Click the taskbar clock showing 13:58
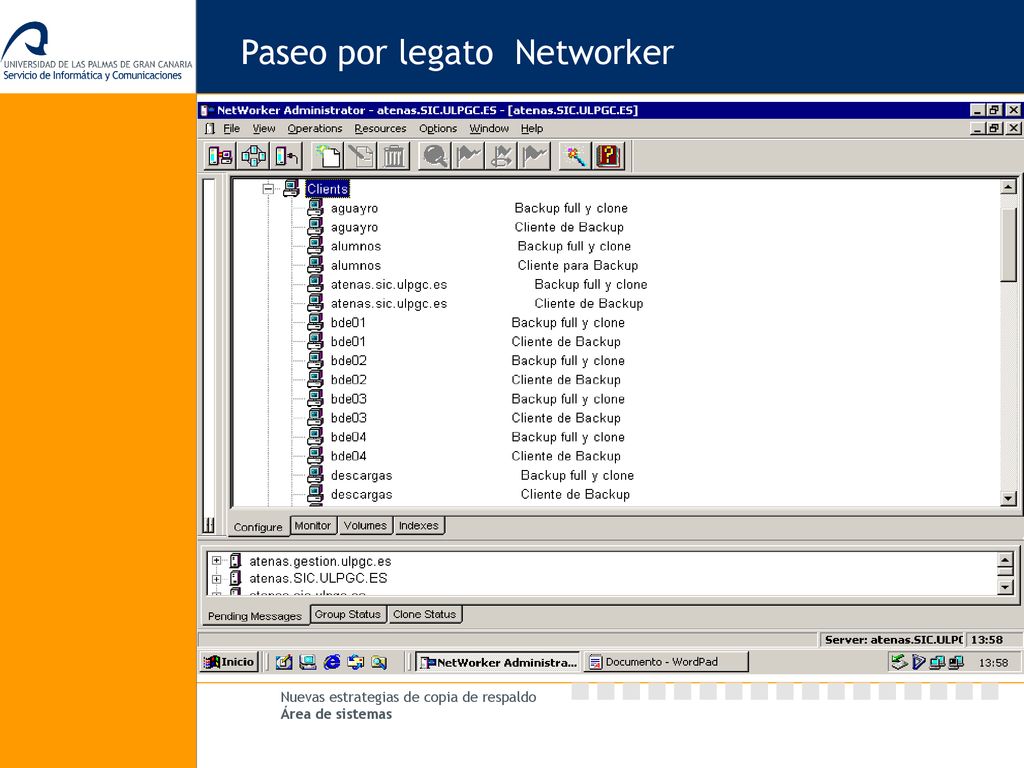 [993, 662]
